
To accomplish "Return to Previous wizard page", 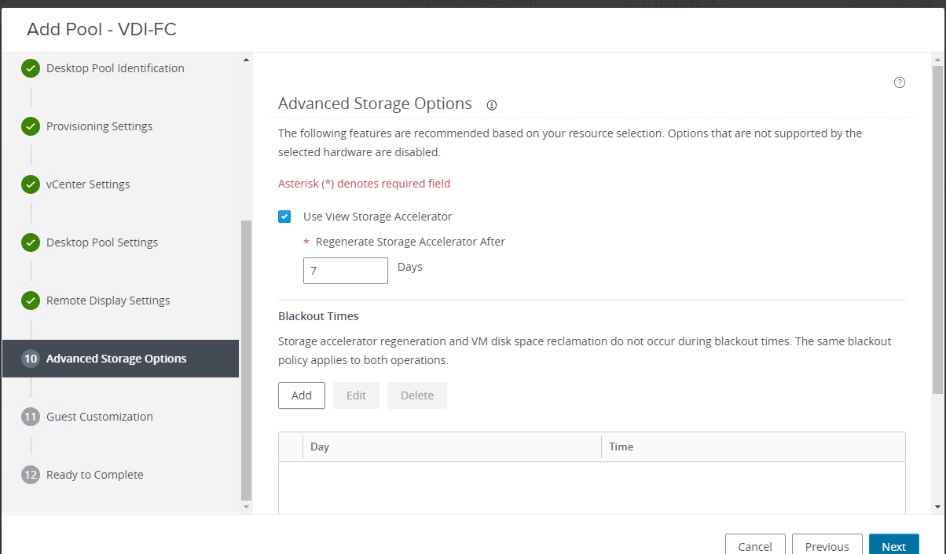I will coord(827,546).
